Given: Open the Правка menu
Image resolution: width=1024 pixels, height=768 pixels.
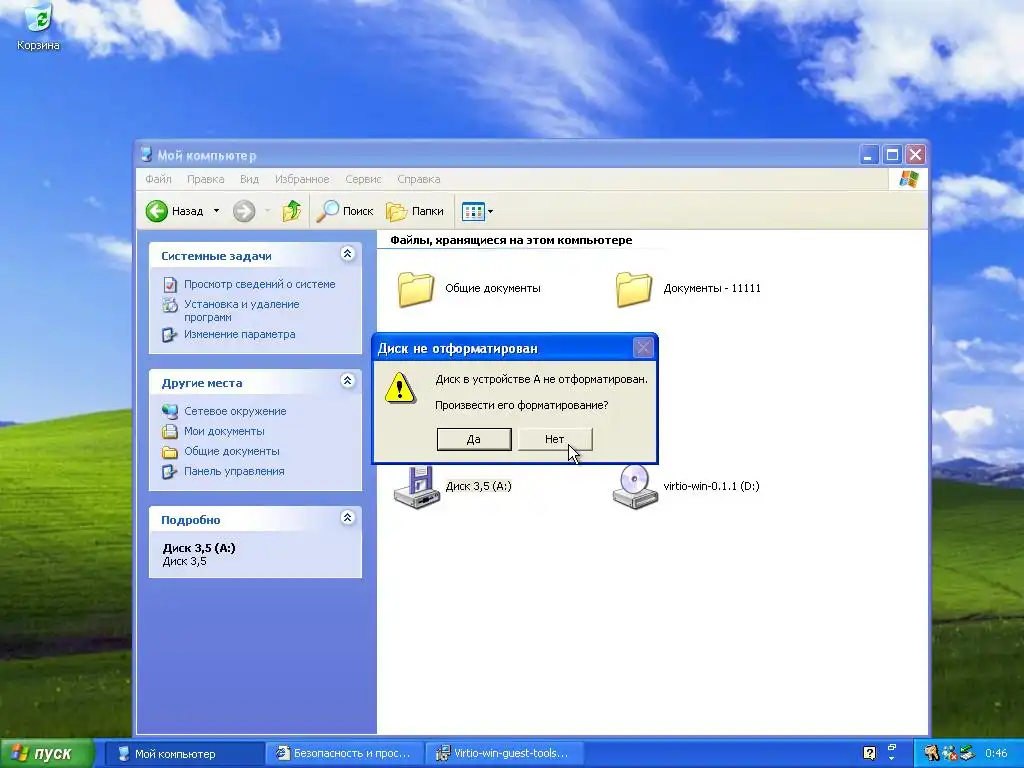Looking at the screenshot, I should 205,179.
